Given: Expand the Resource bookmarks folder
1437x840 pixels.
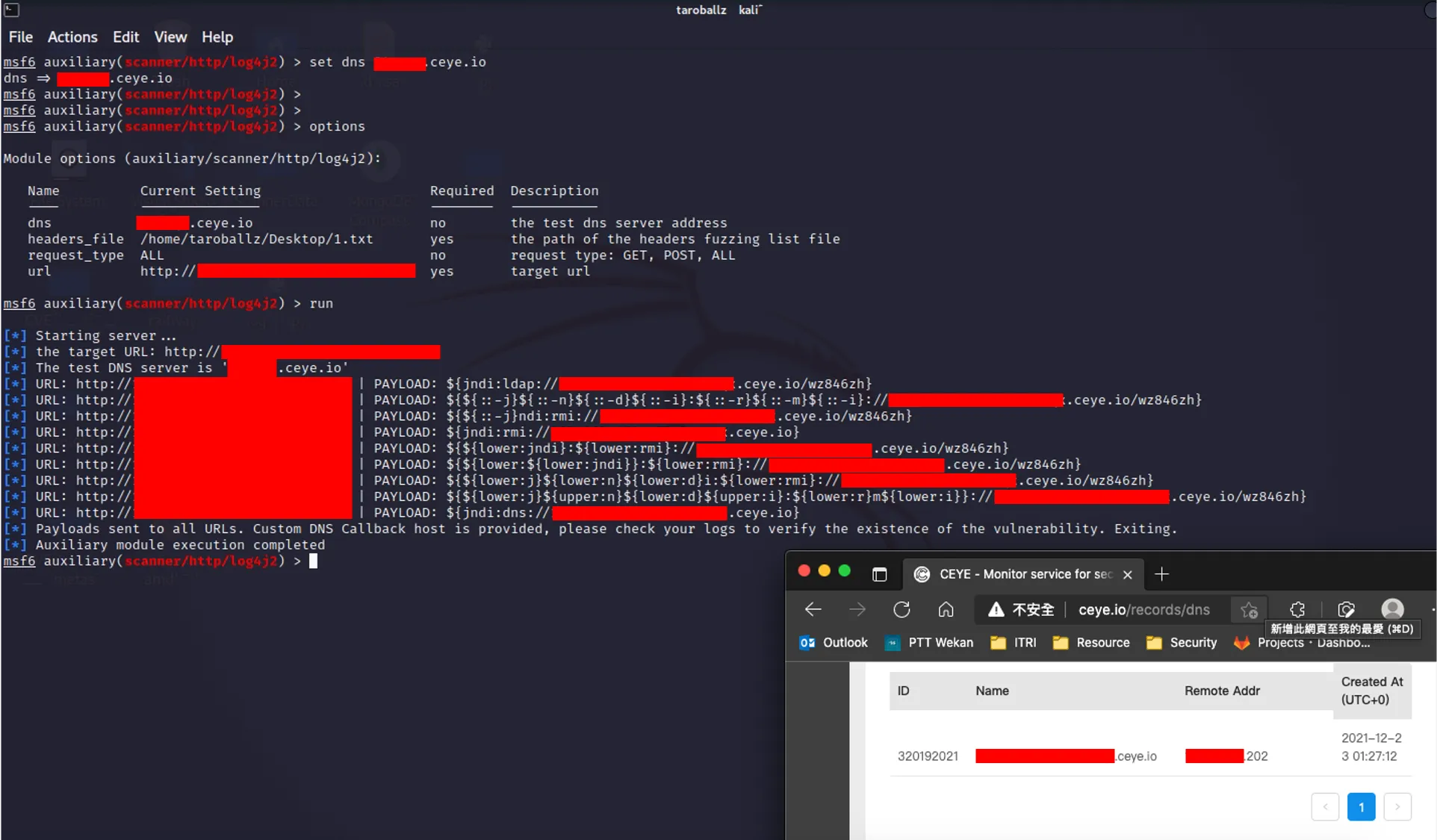Looking at the screenshot, I should coord(1091,643).
